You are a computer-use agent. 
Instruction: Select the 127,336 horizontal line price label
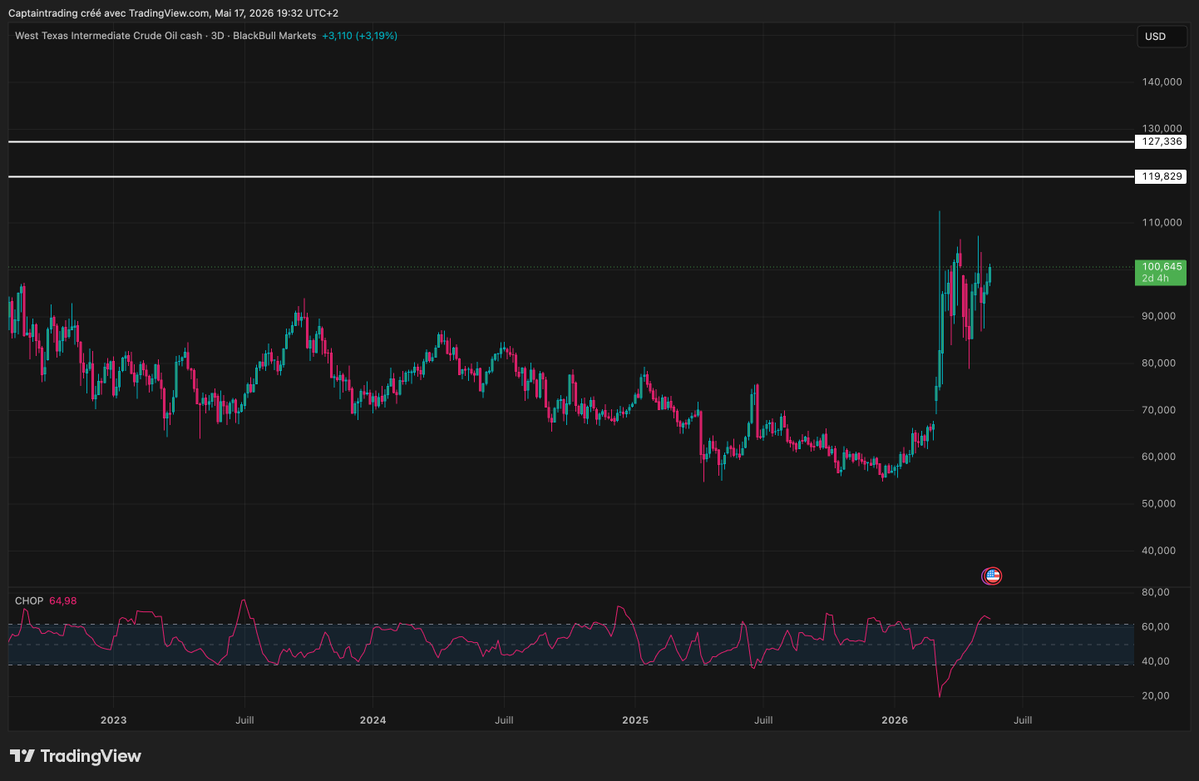1161,142
